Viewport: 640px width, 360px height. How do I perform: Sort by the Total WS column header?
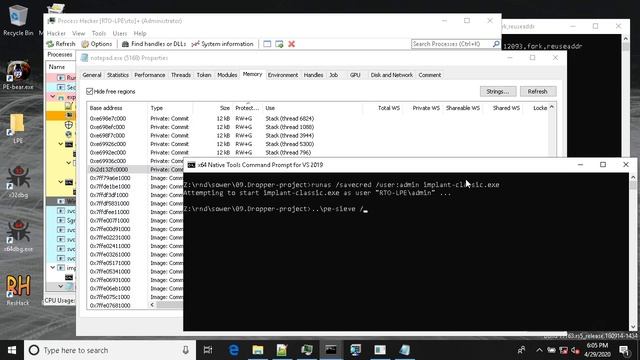click(384, 108)
